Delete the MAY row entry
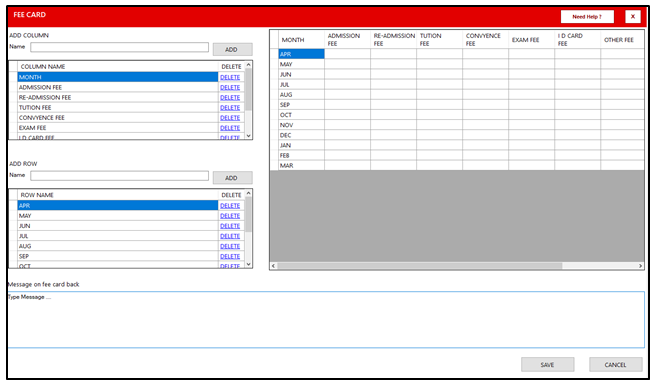This screenshot has height=386, width=657. [230, 216]
